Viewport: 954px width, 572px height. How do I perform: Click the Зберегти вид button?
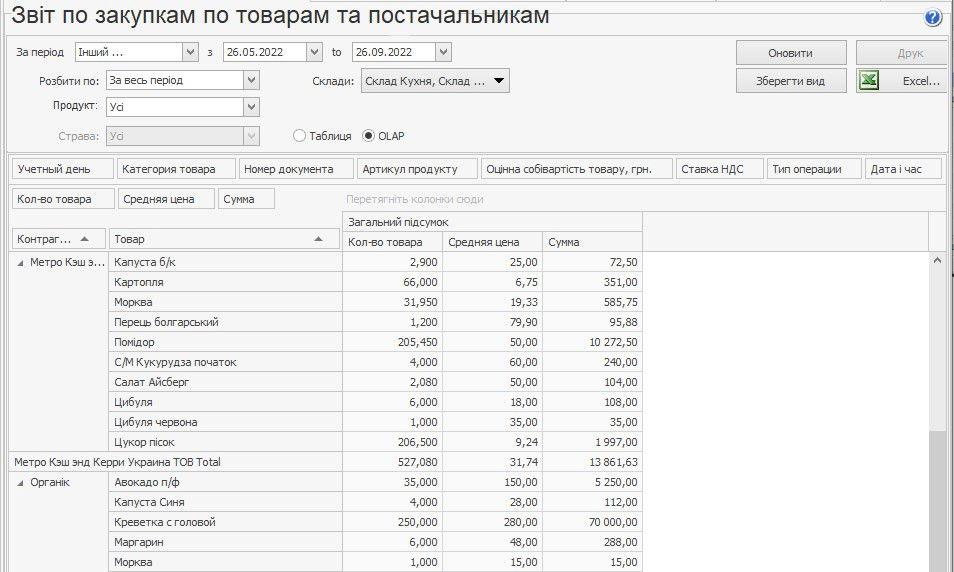791,81
